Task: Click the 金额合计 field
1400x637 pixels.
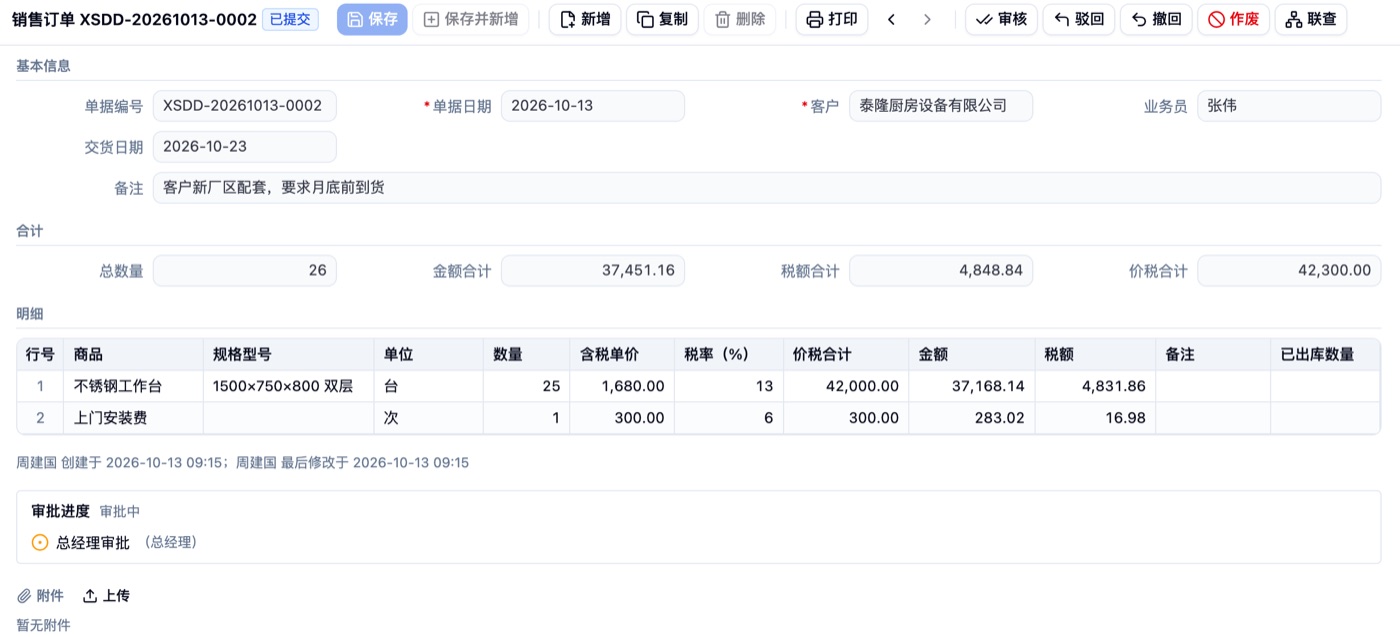Action: [593, 270]
